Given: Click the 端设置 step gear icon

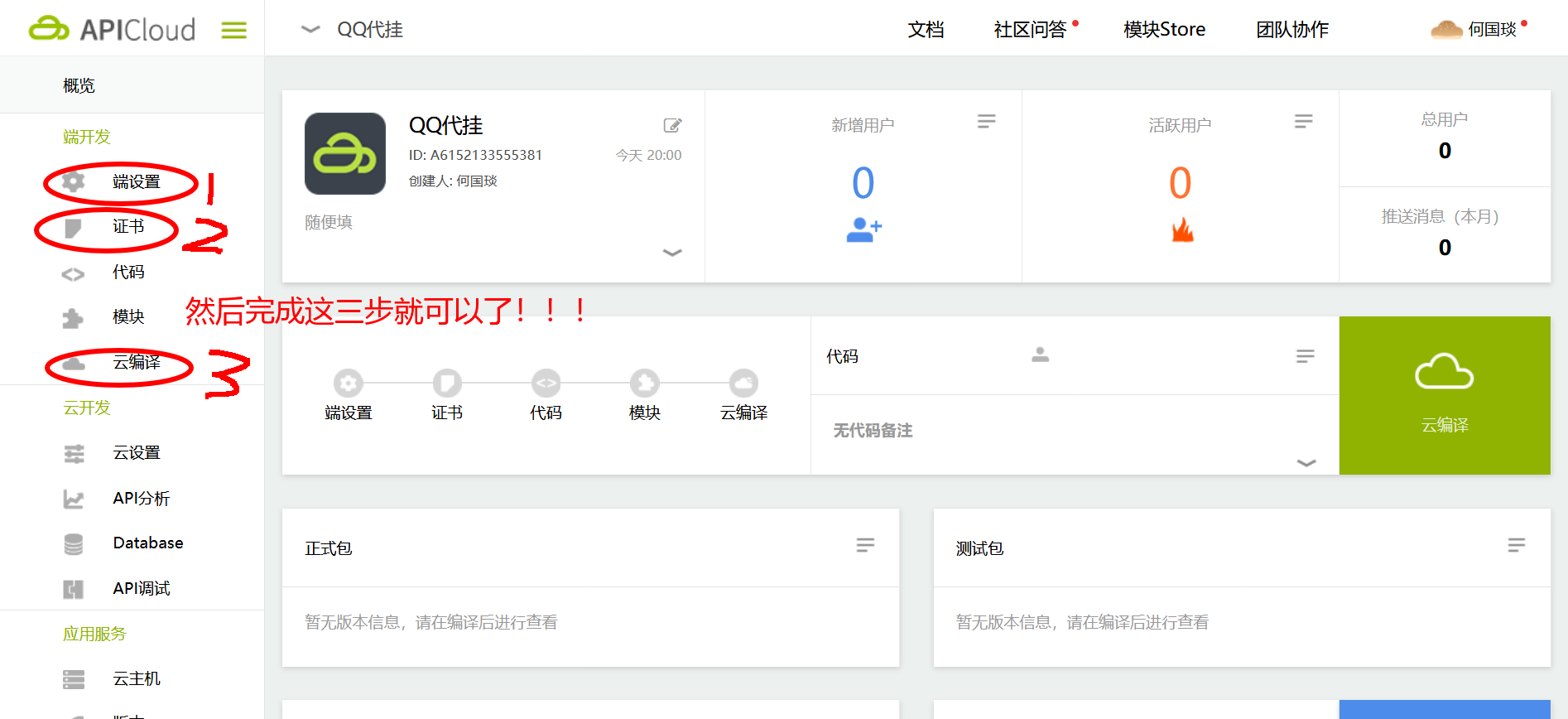Looking at the screenshot, I should 349,383.
